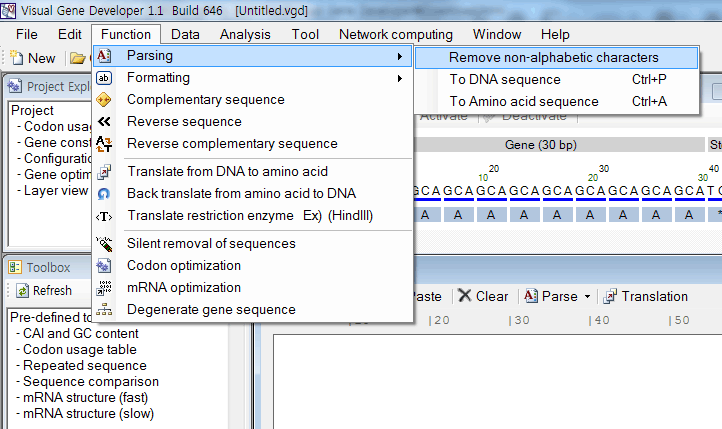
Task: Select Codon usage table in Toolbox
Action: click(x=80, y=350)
